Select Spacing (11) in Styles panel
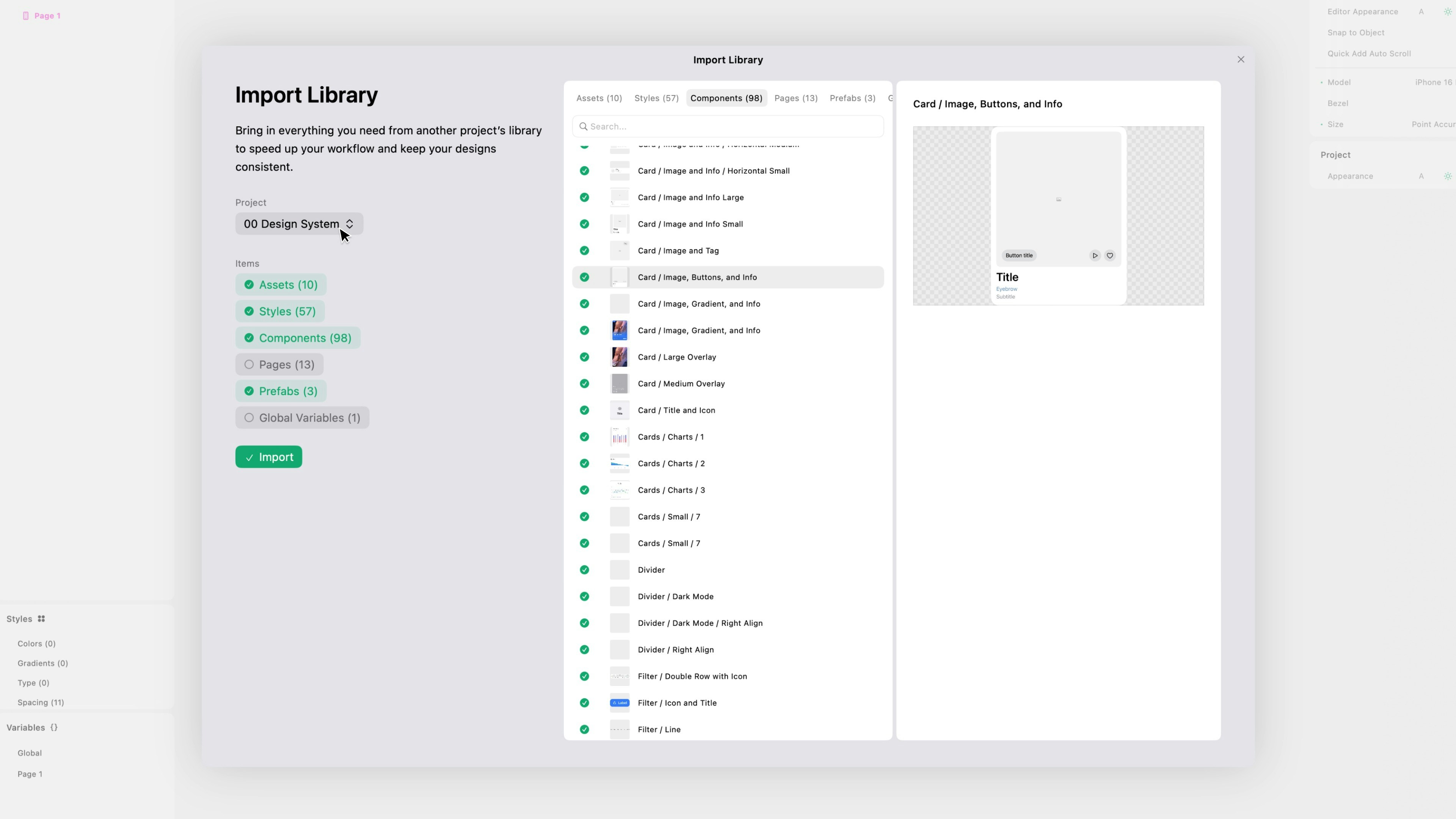The image size is (1456, 819). (x=41, y=703)
